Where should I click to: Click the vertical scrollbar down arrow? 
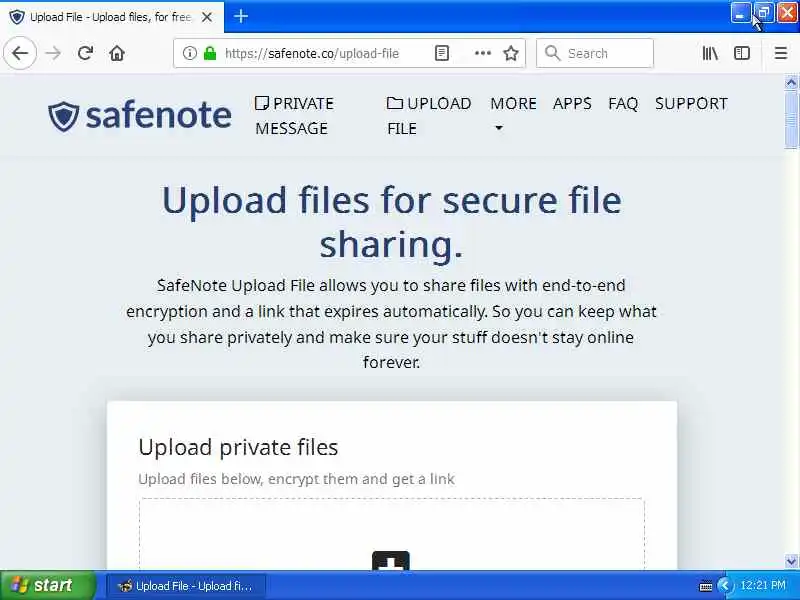[x=791, y=561]
